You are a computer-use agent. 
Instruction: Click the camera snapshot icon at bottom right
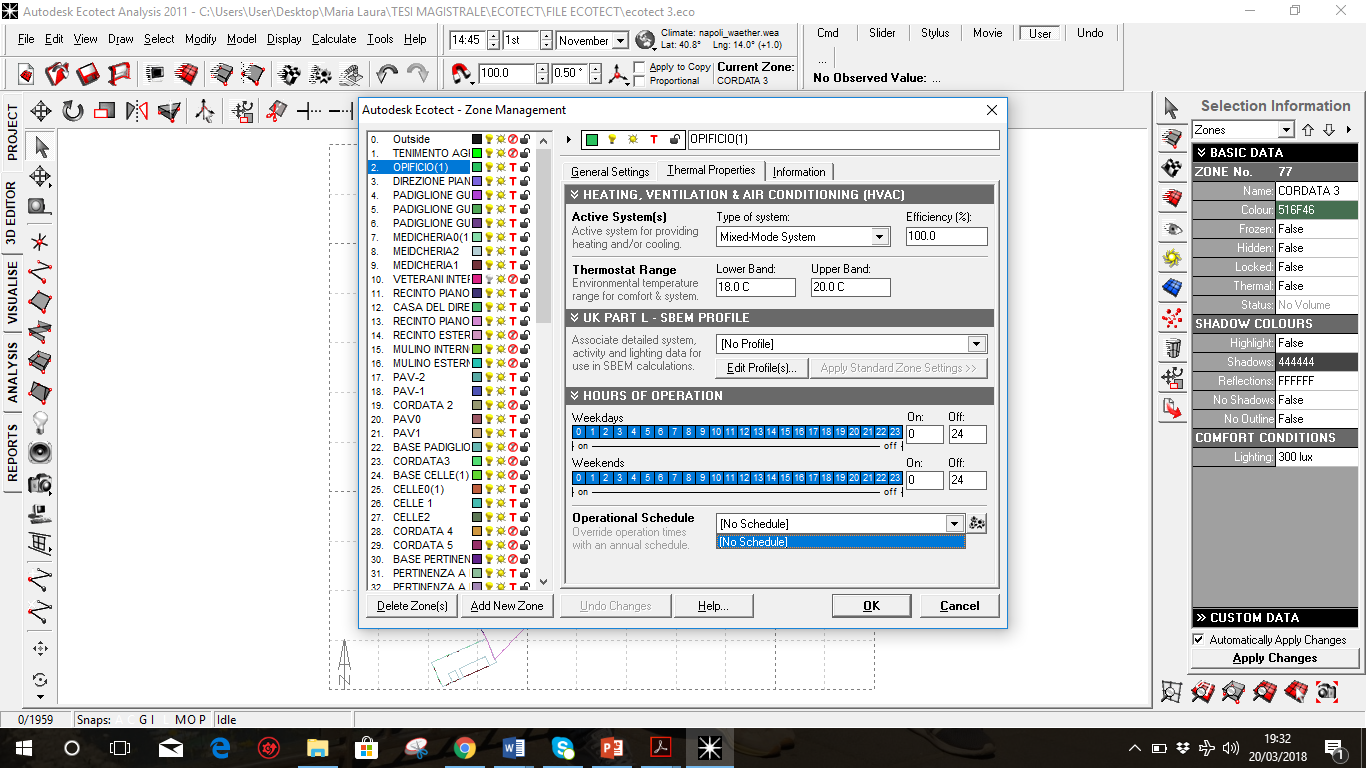1327,691
